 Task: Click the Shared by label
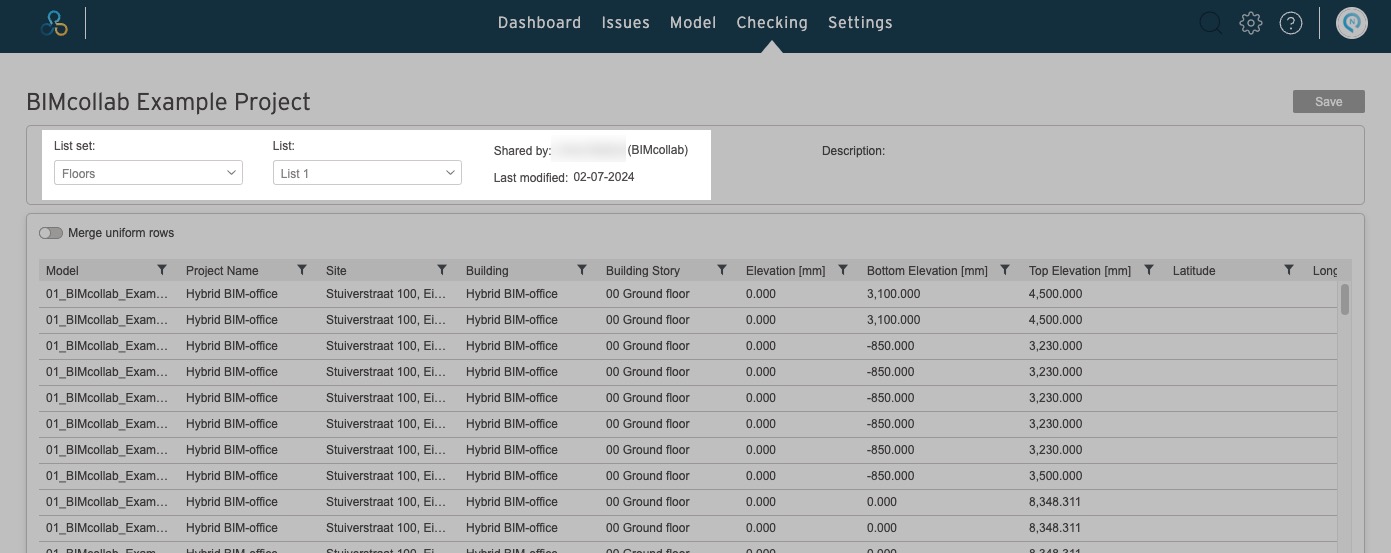pyautogui.click(x=522, y=151)
